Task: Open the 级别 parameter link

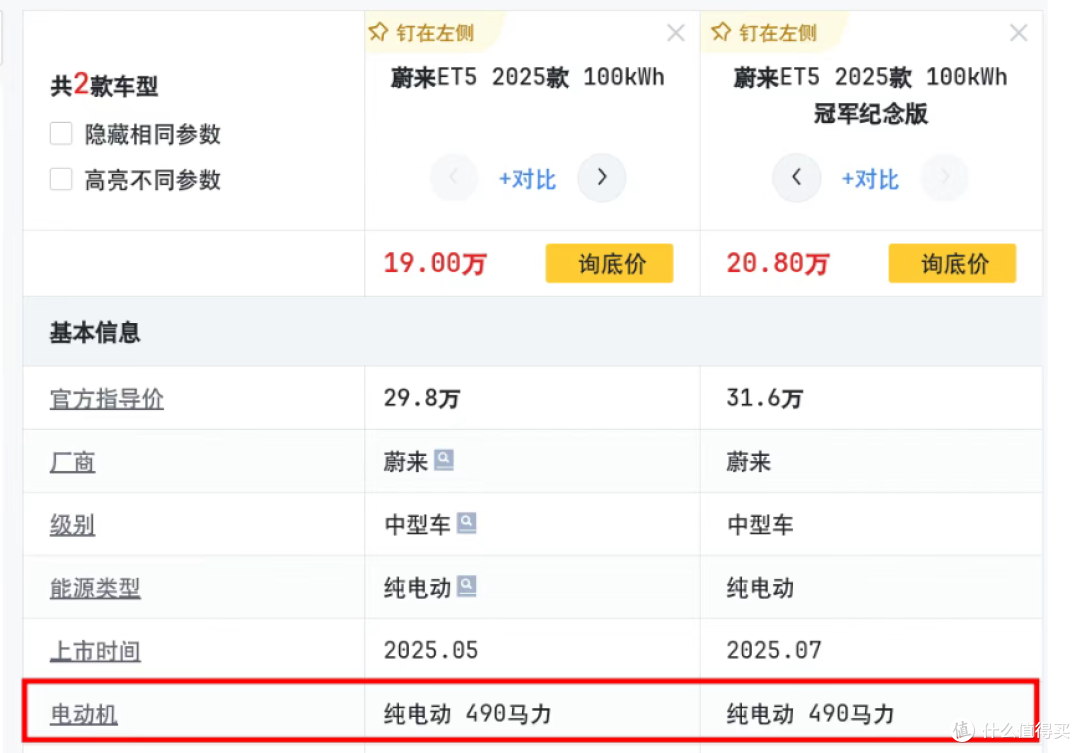Action: [x=72, y=525]
